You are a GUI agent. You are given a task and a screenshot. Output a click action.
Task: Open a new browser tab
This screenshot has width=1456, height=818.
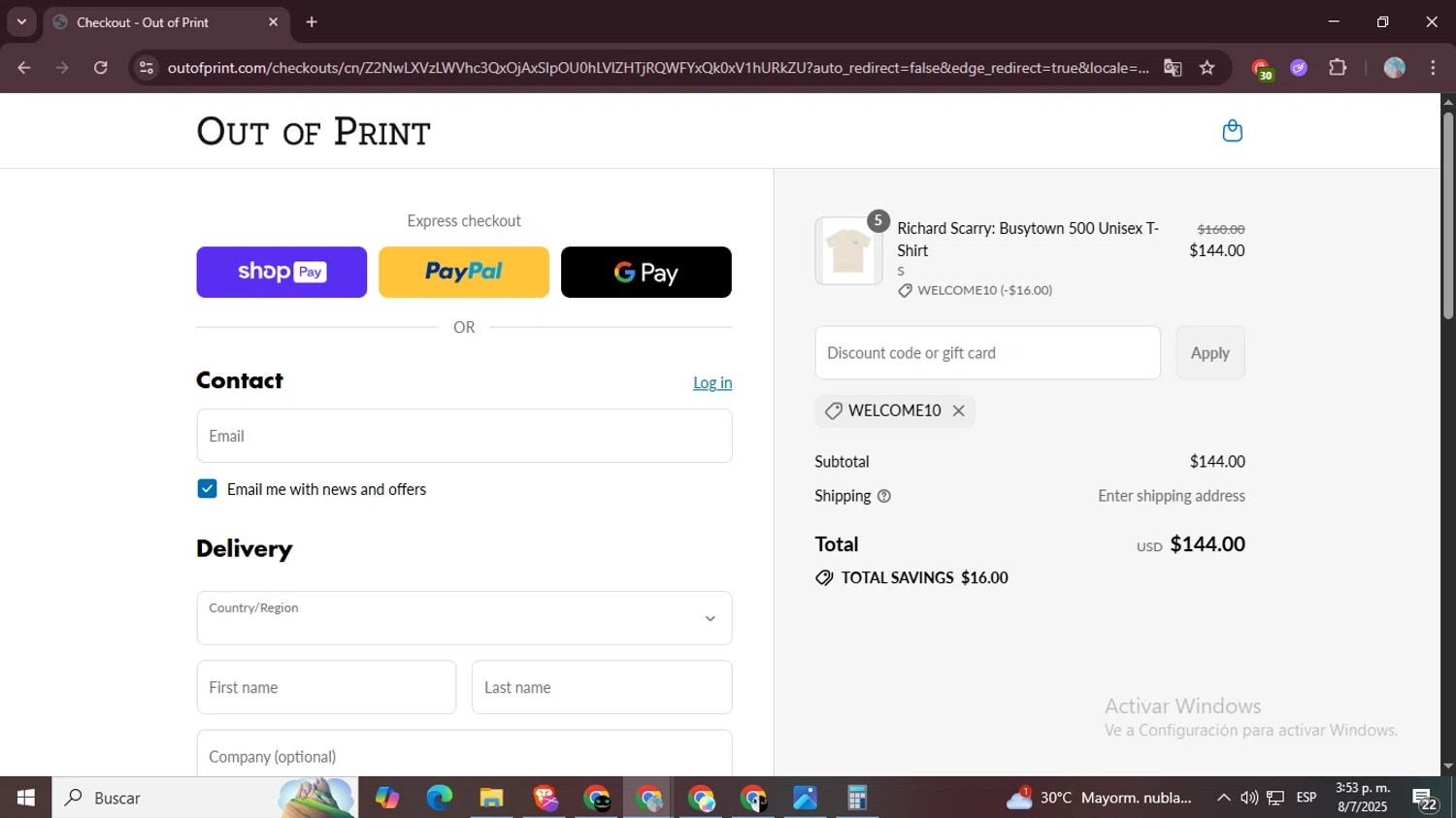point(312,22)
